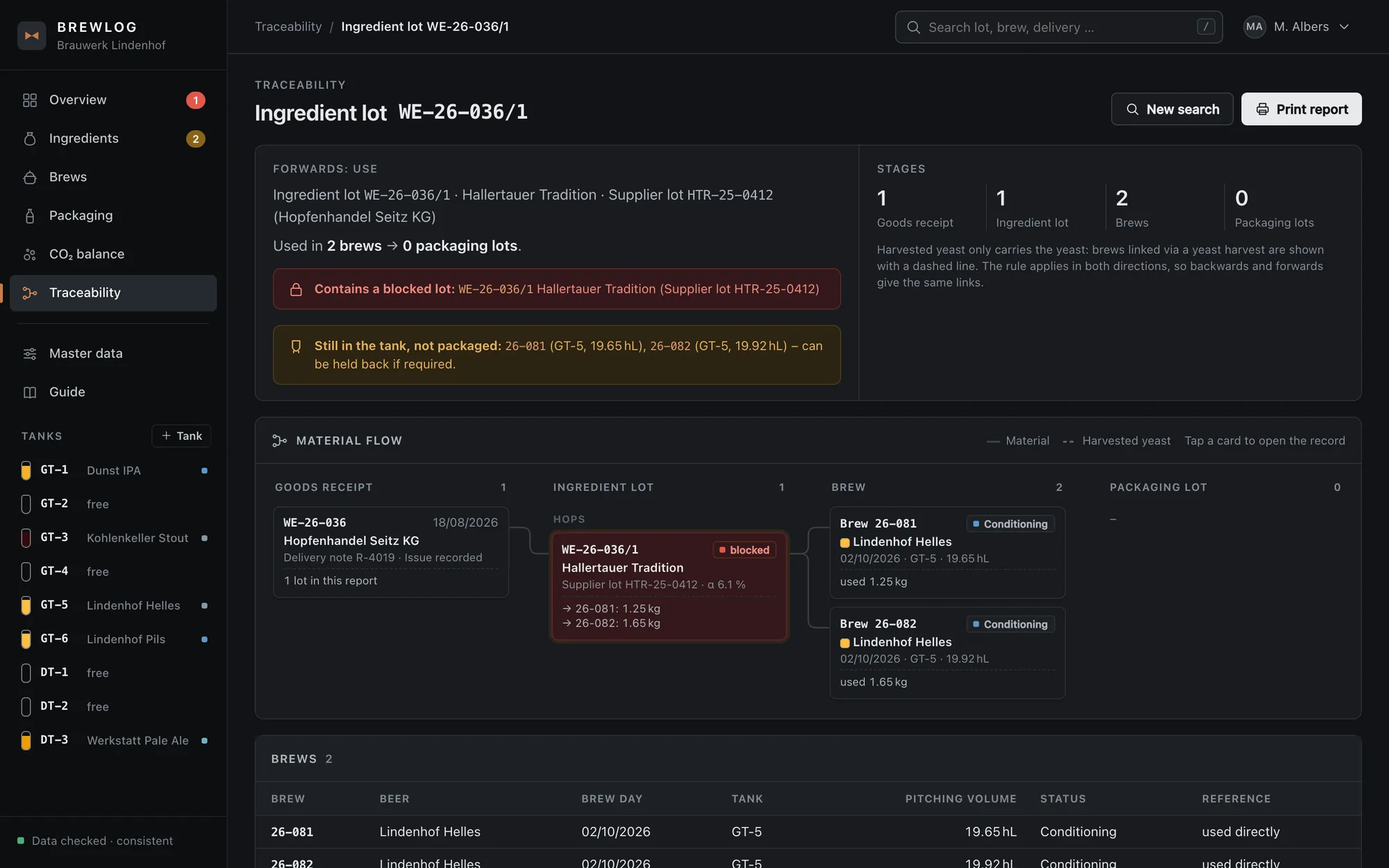Click the Traceability branch icon in sidebar

[x=30, y=293]
